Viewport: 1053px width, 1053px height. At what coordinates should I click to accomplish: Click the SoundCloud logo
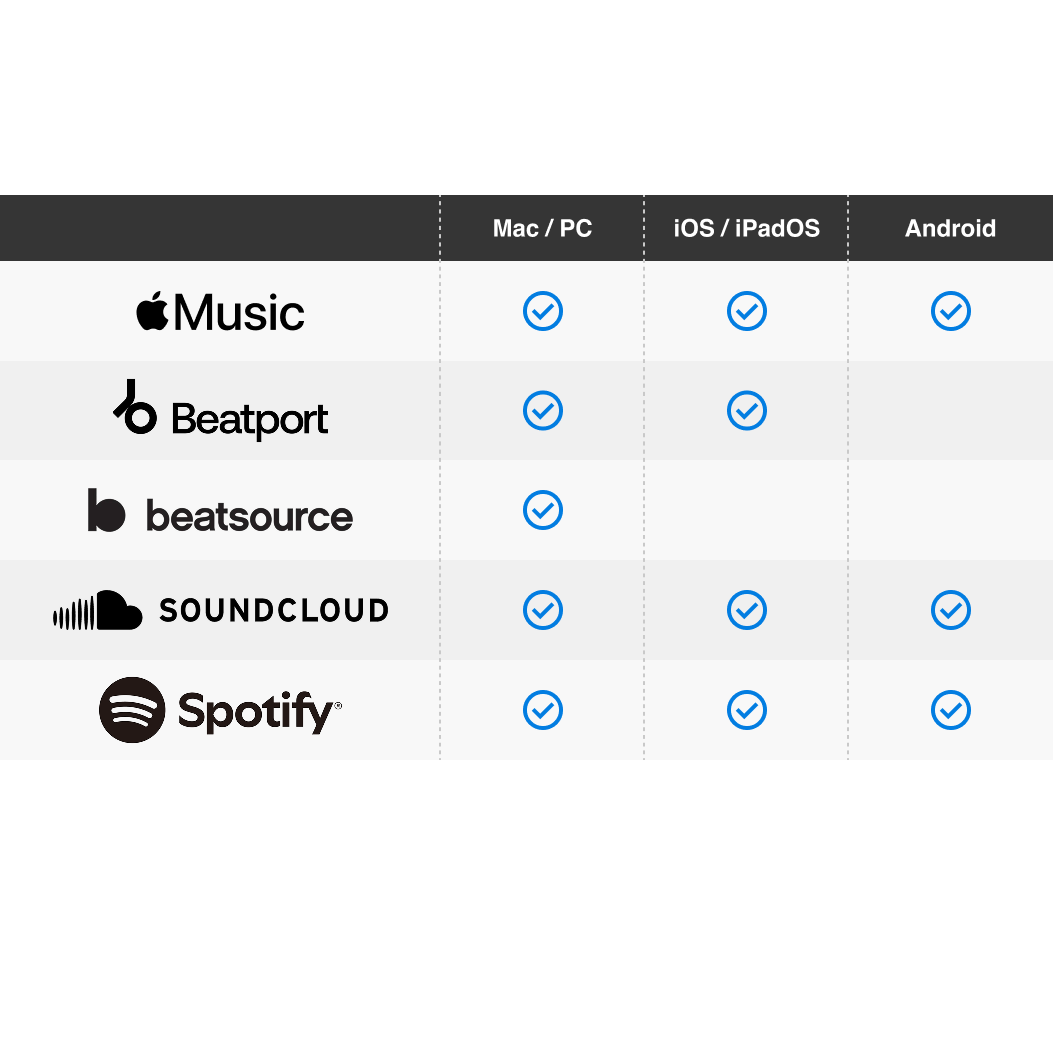click(220, 610)
